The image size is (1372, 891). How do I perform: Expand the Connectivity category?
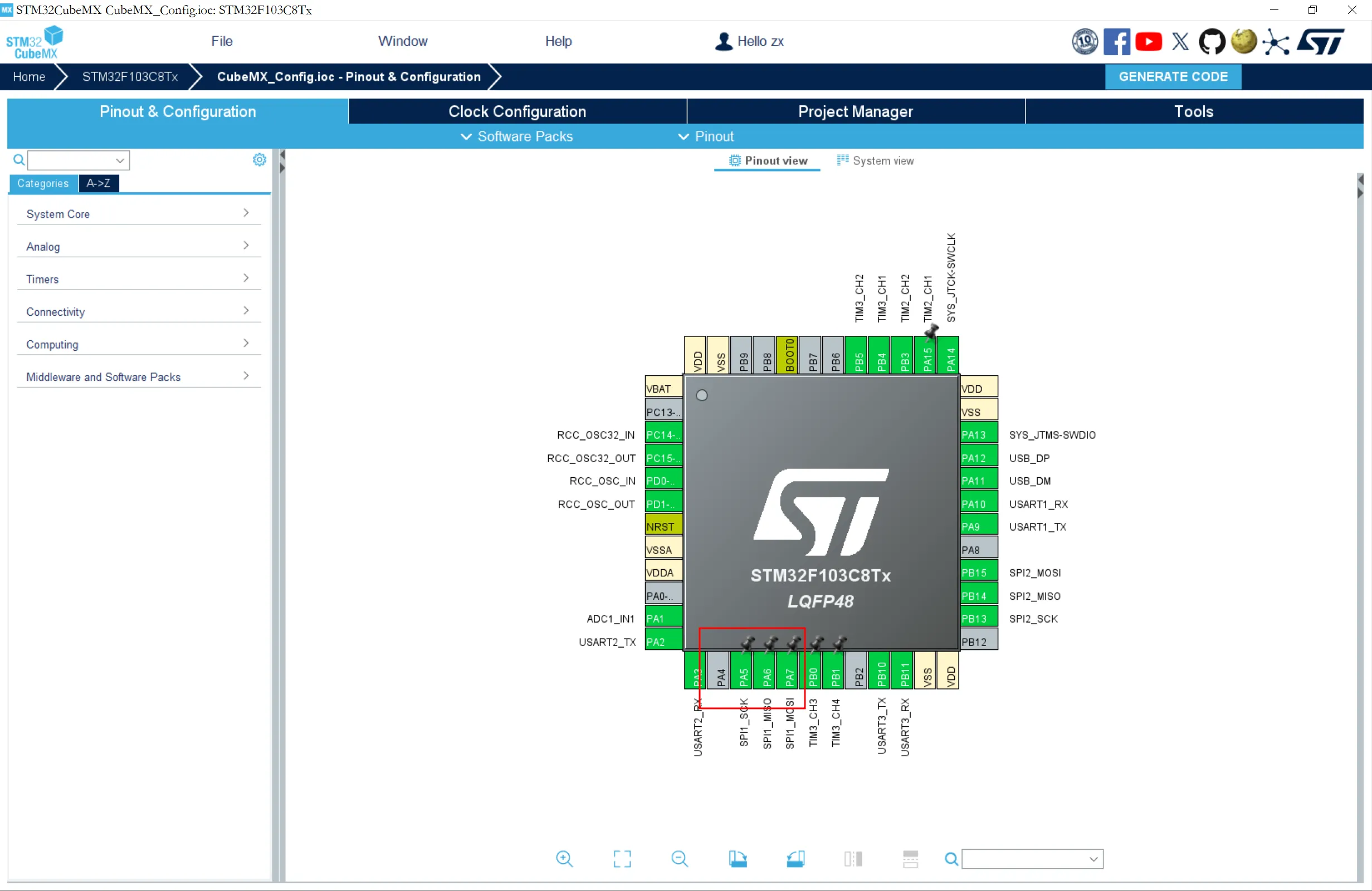tap(138, 312)
